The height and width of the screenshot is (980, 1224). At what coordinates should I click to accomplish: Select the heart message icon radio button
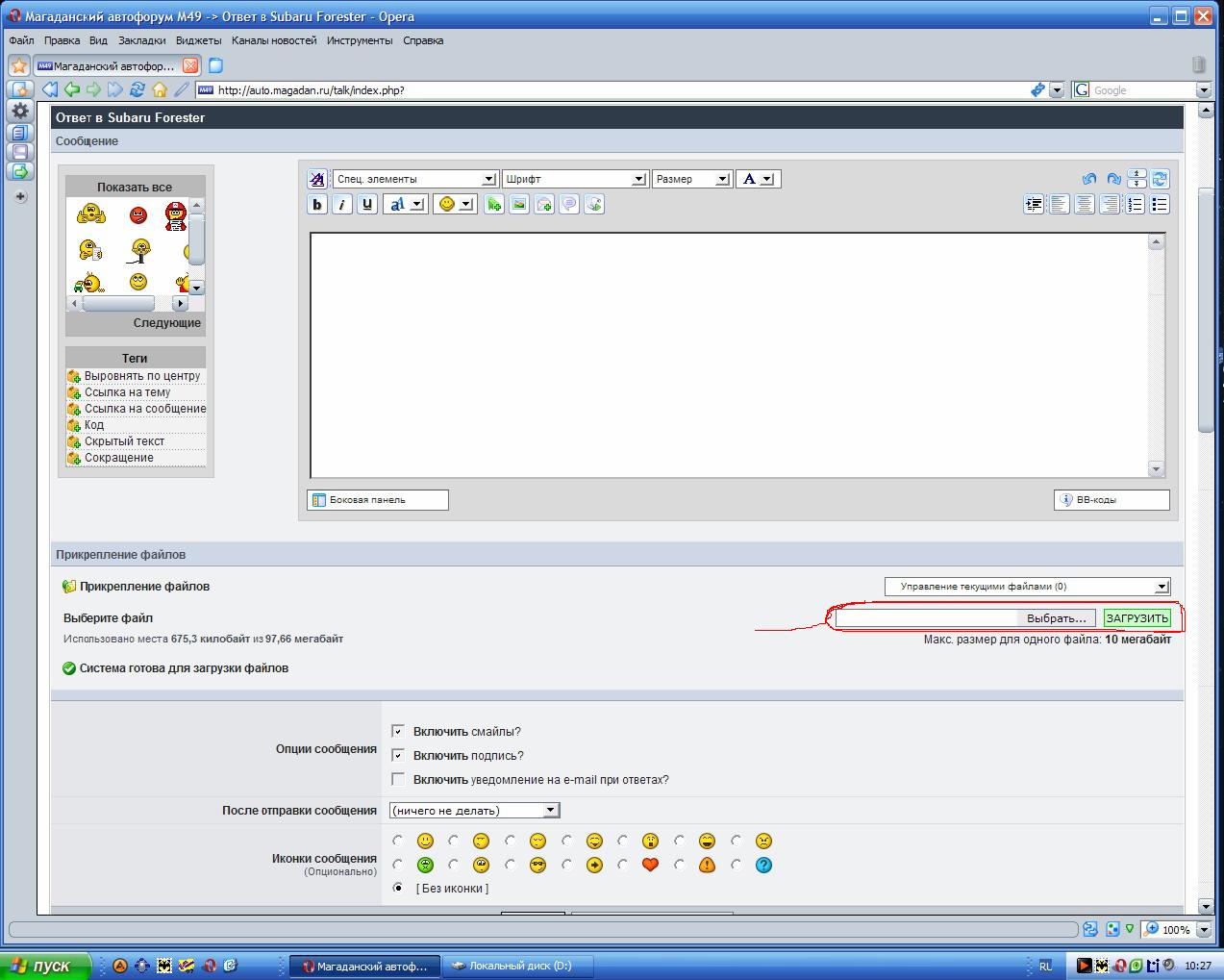[623, 865]
